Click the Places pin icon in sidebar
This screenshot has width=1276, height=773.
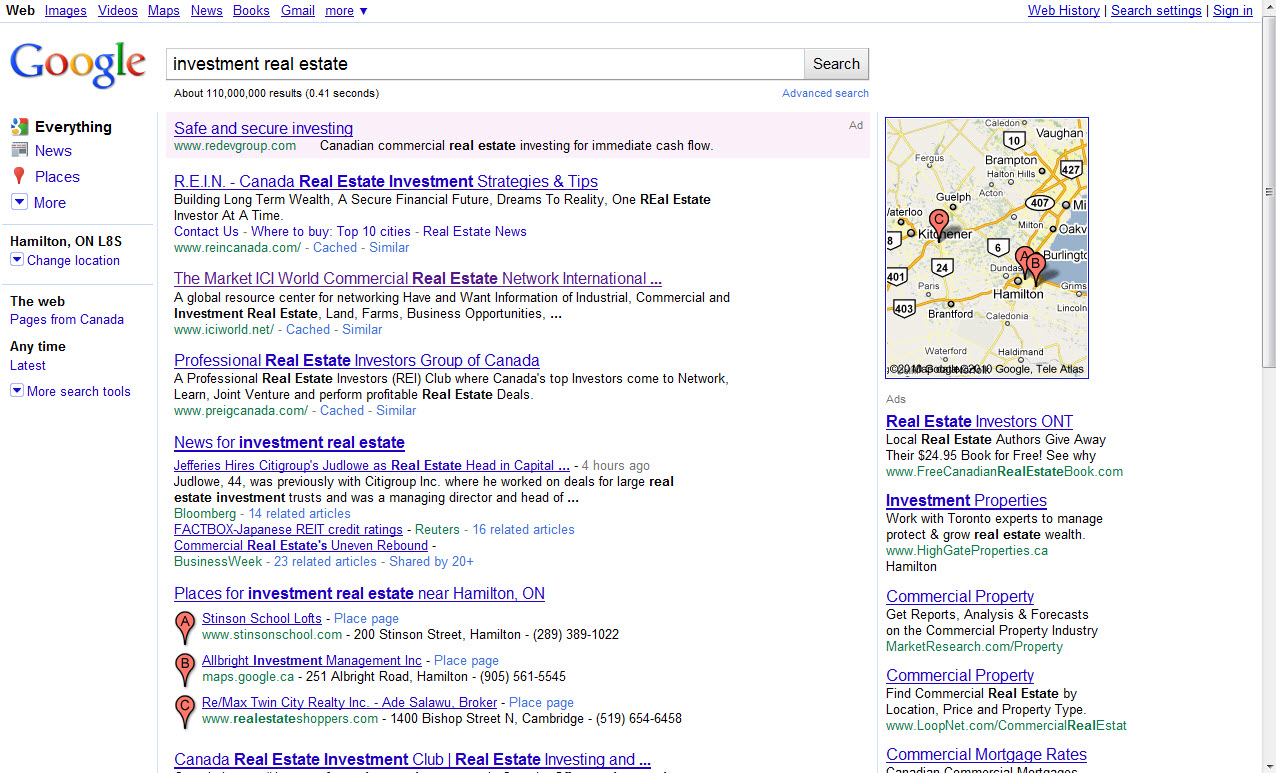pyautogui.click(x=19, y=176)
